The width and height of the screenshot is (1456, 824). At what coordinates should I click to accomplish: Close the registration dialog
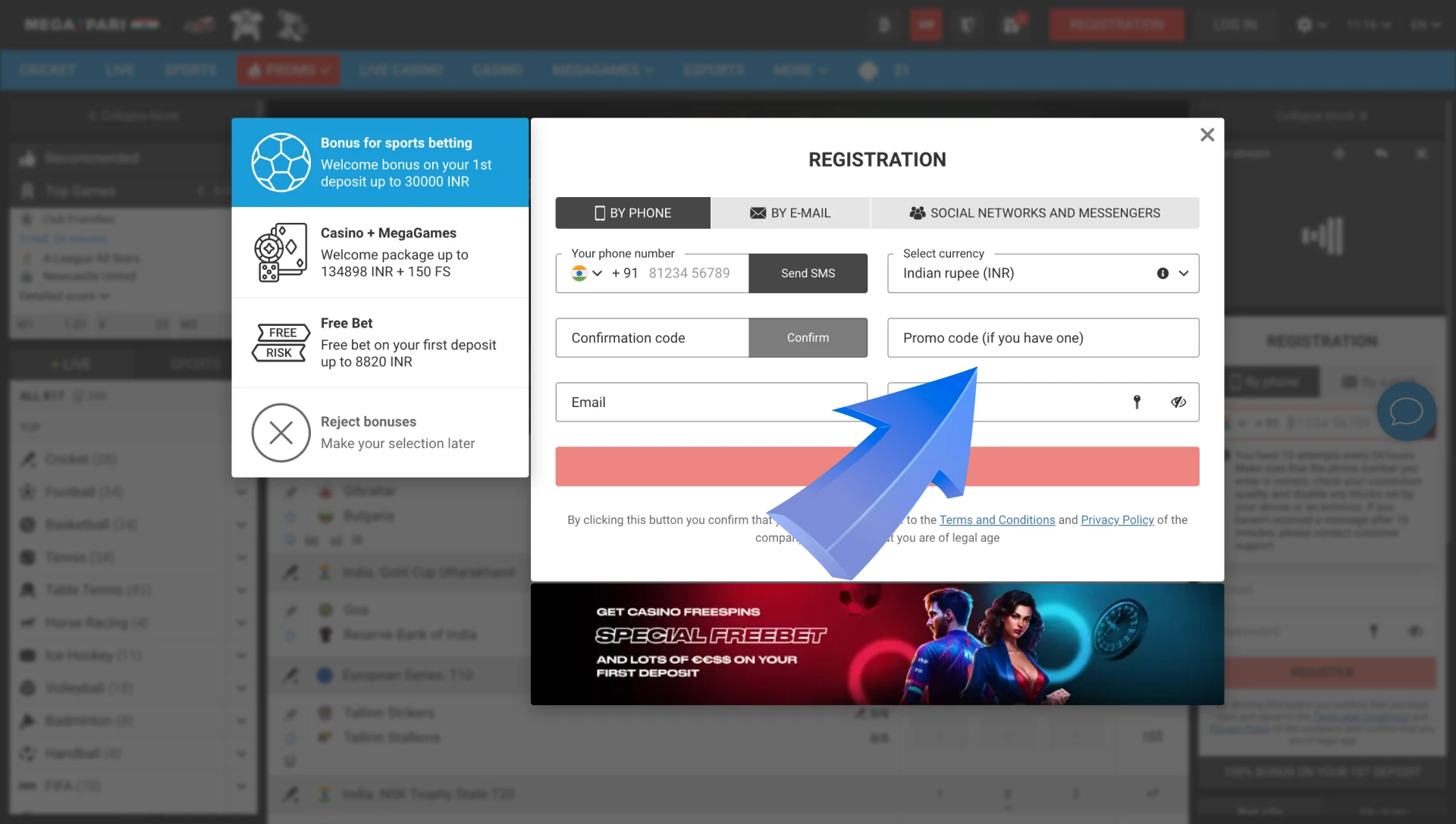[x=1207, y=135]
